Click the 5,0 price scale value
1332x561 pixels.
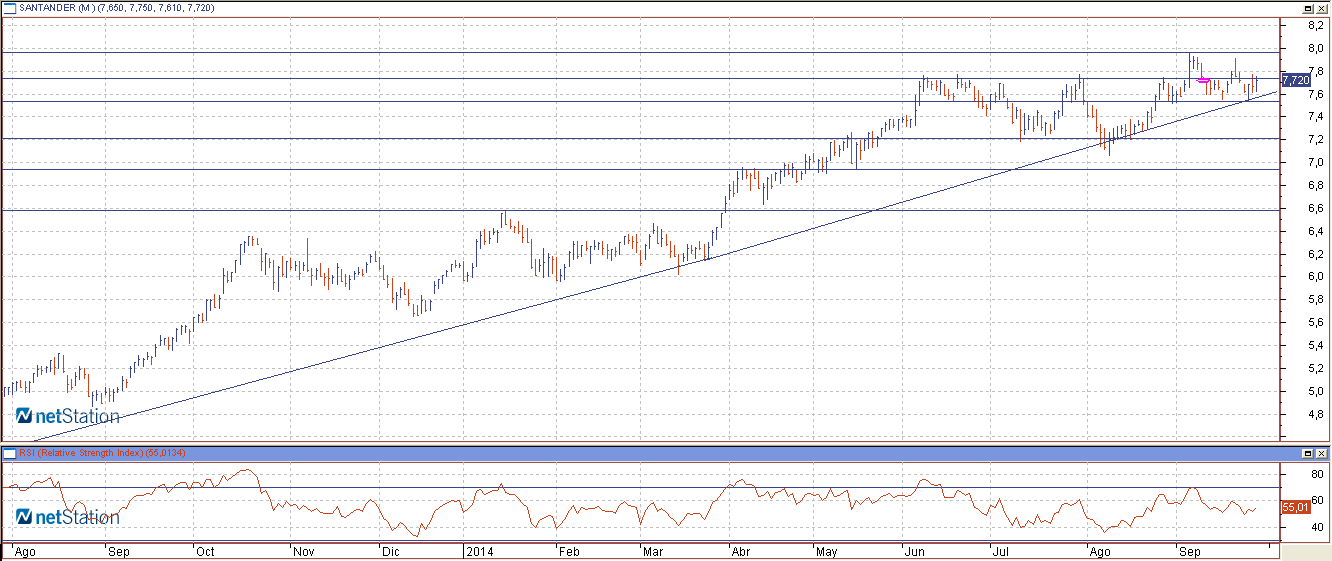click(x=1315, y=391)
